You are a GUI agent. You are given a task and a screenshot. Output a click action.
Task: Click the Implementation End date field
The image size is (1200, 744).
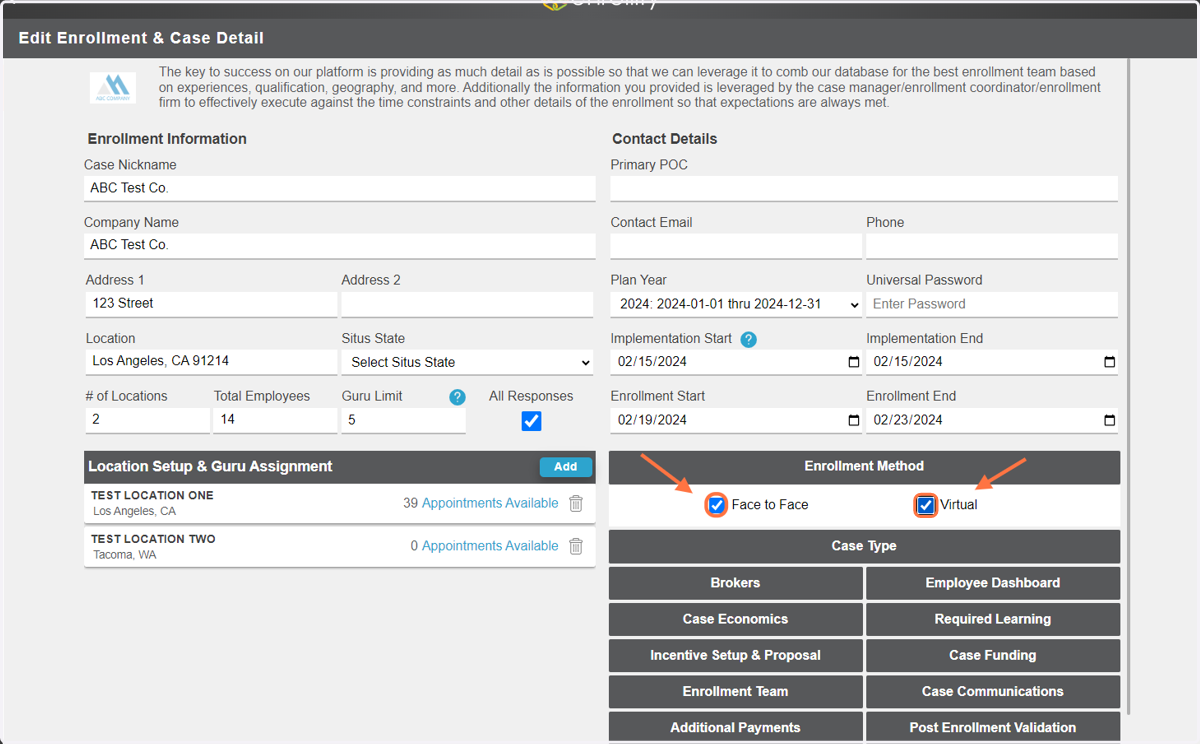click(992, 362)
